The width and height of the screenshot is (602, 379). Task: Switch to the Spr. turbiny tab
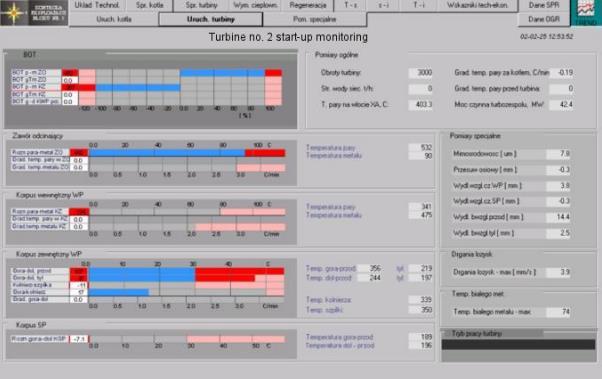201,5
